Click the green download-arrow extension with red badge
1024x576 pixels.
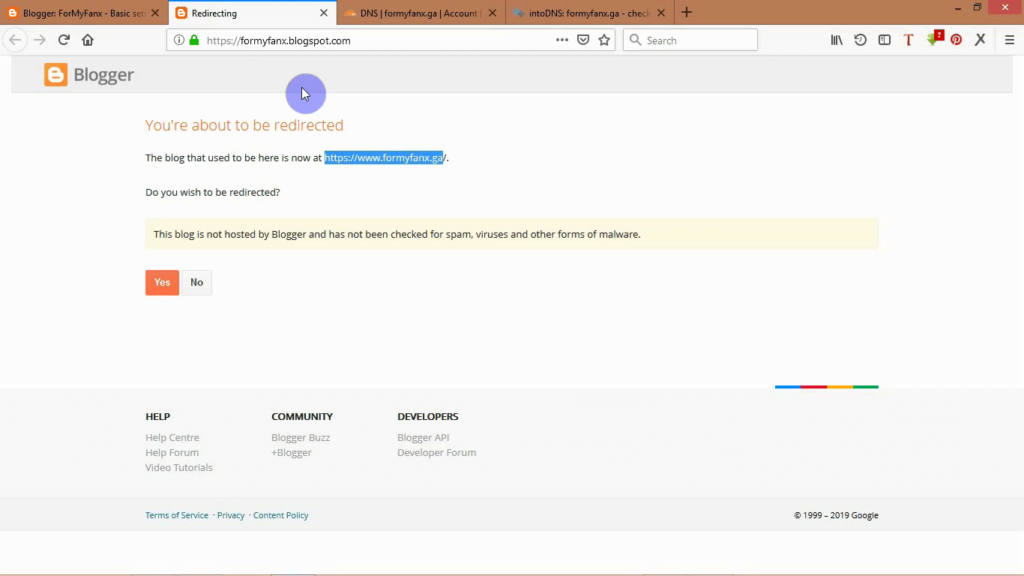(x=933, y=40)
